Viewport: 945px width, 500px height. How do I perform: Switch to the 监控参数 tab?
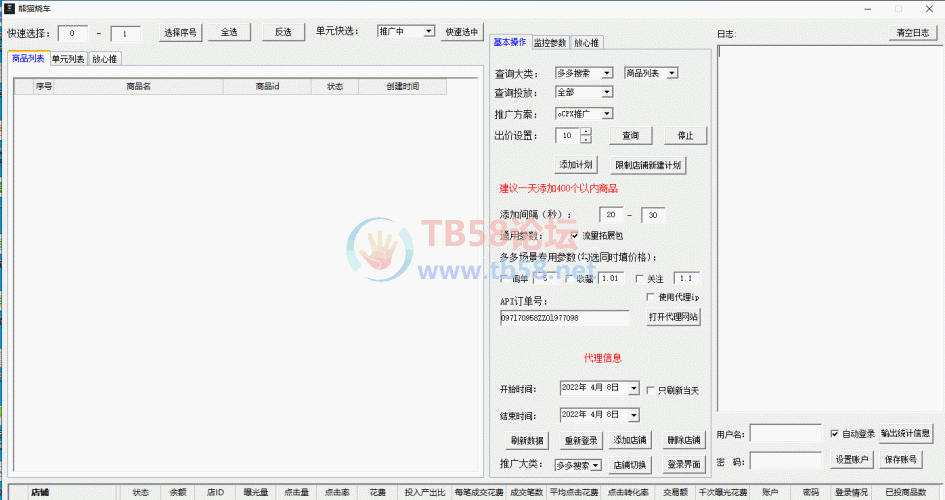click(550, 43)
